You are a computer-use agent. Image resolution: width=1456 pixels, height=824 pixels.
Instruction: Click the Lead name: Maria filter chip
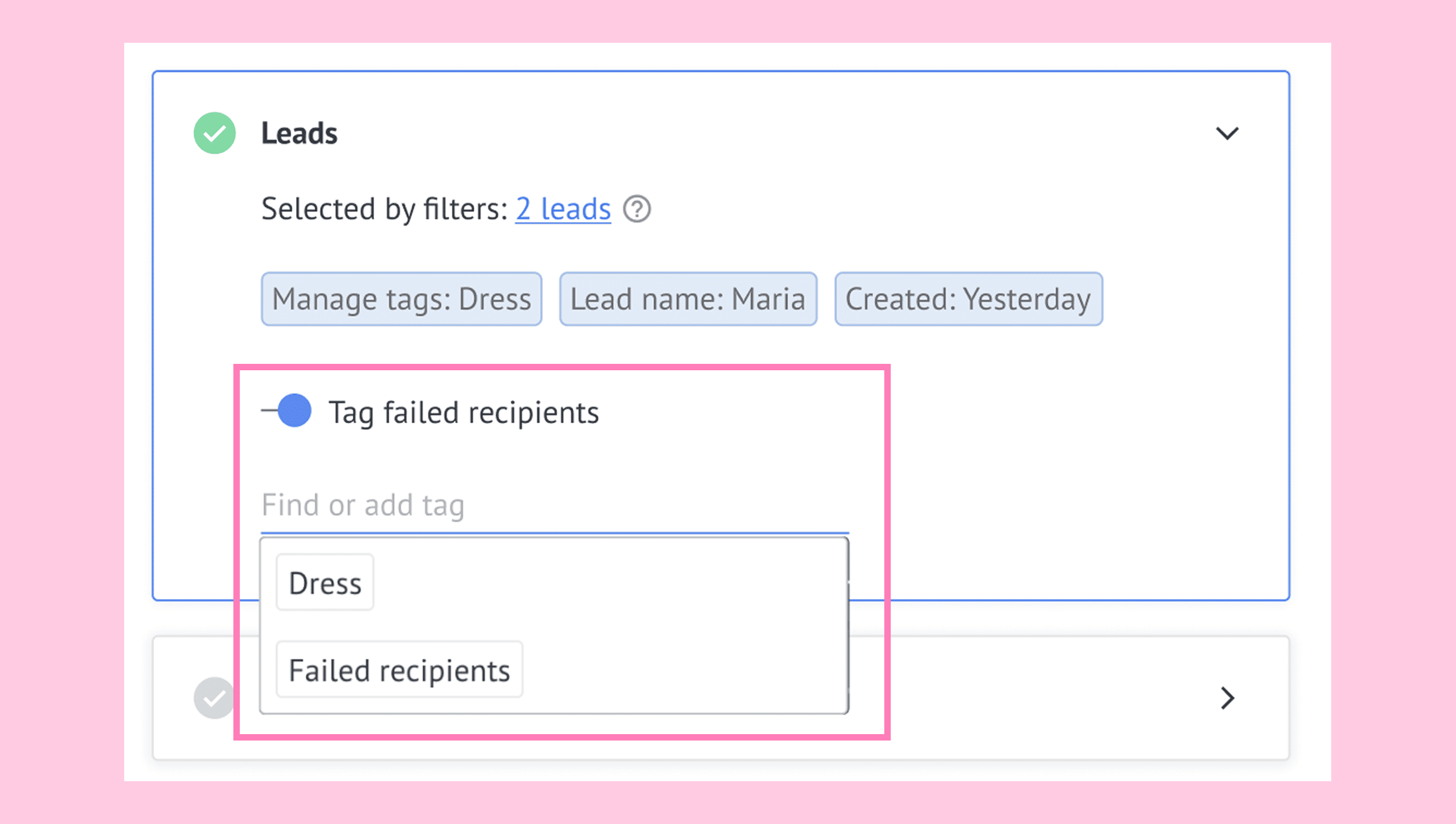[688, 299]
